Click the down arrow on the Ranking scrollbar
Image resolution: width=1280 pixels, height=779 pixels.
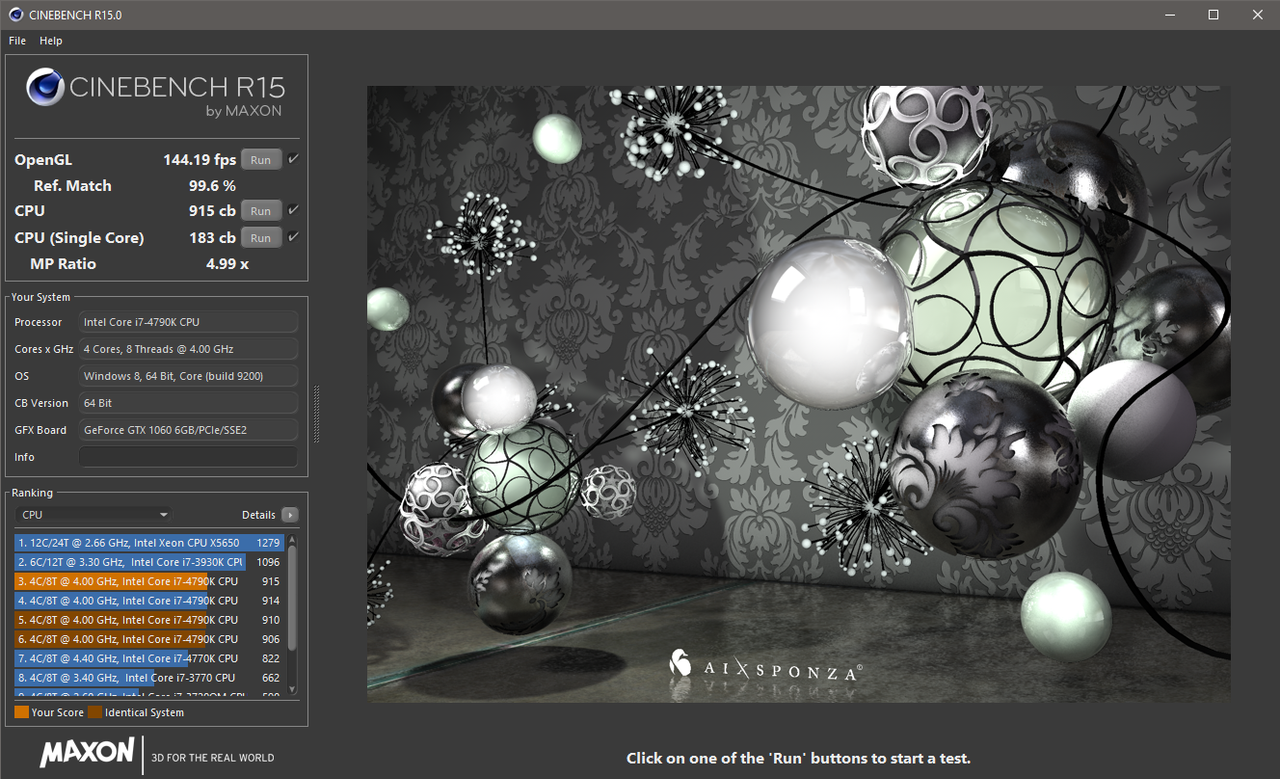coord(291,690)
